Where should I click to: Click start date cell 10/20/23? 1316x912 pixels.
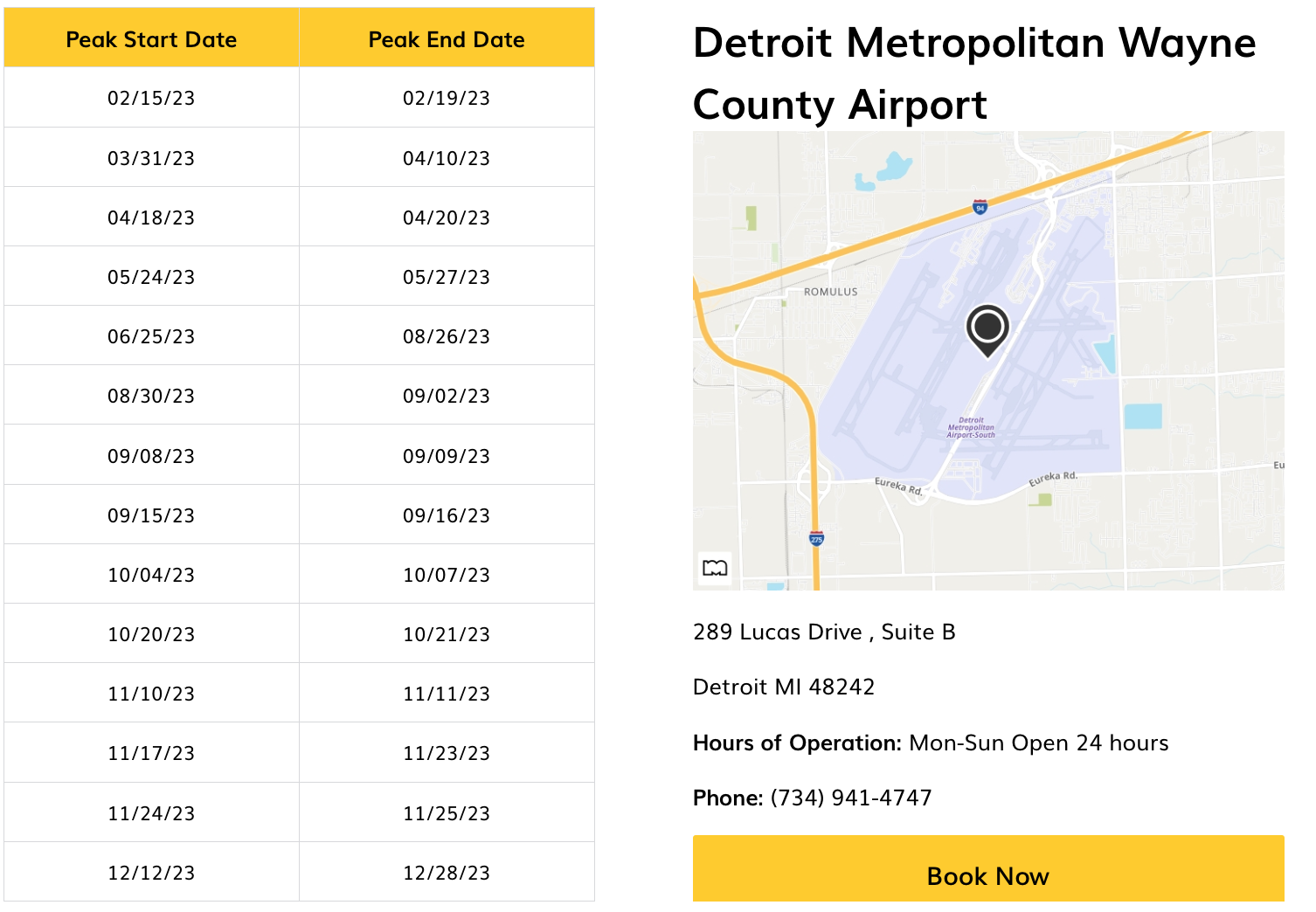pos(152,633)
